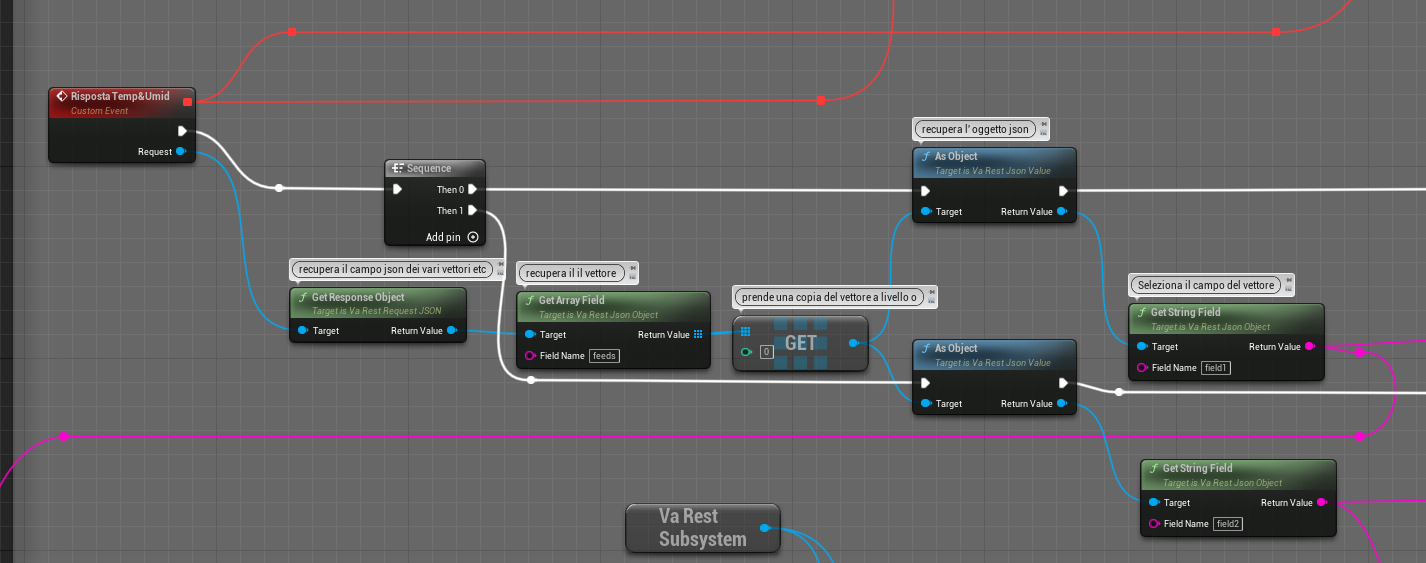Select the red reroute node above Risposta Temp&Umid

pos(292,31)
